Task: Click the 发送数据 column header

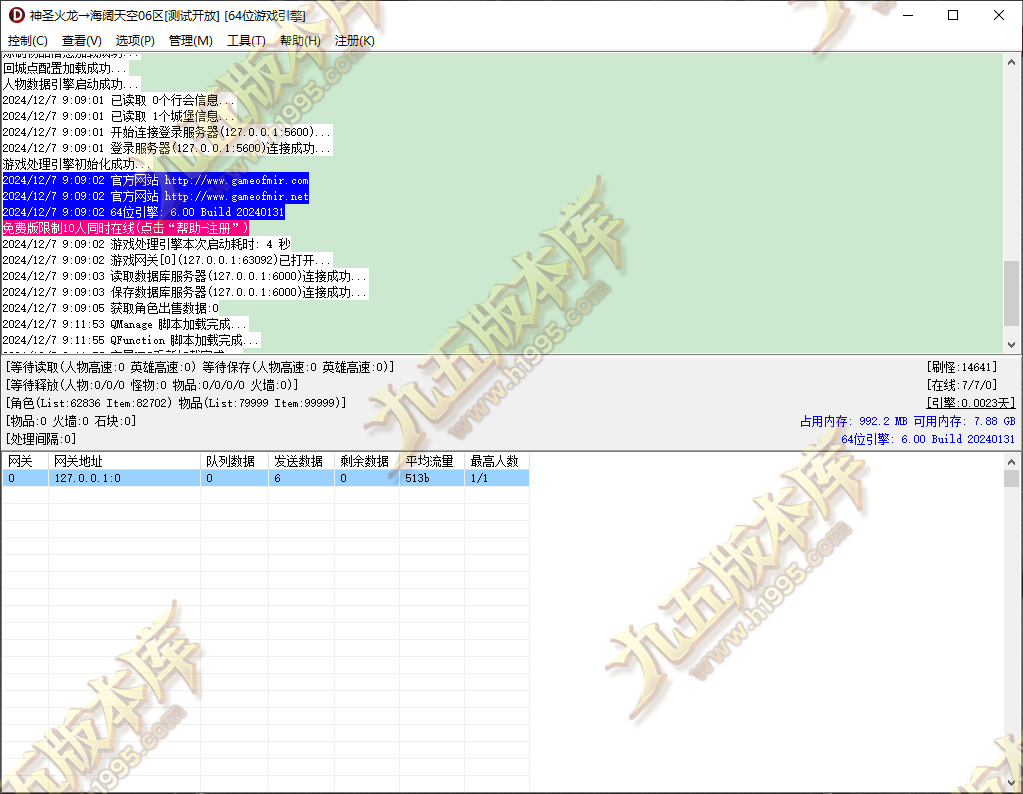Action: pos(301,461)
